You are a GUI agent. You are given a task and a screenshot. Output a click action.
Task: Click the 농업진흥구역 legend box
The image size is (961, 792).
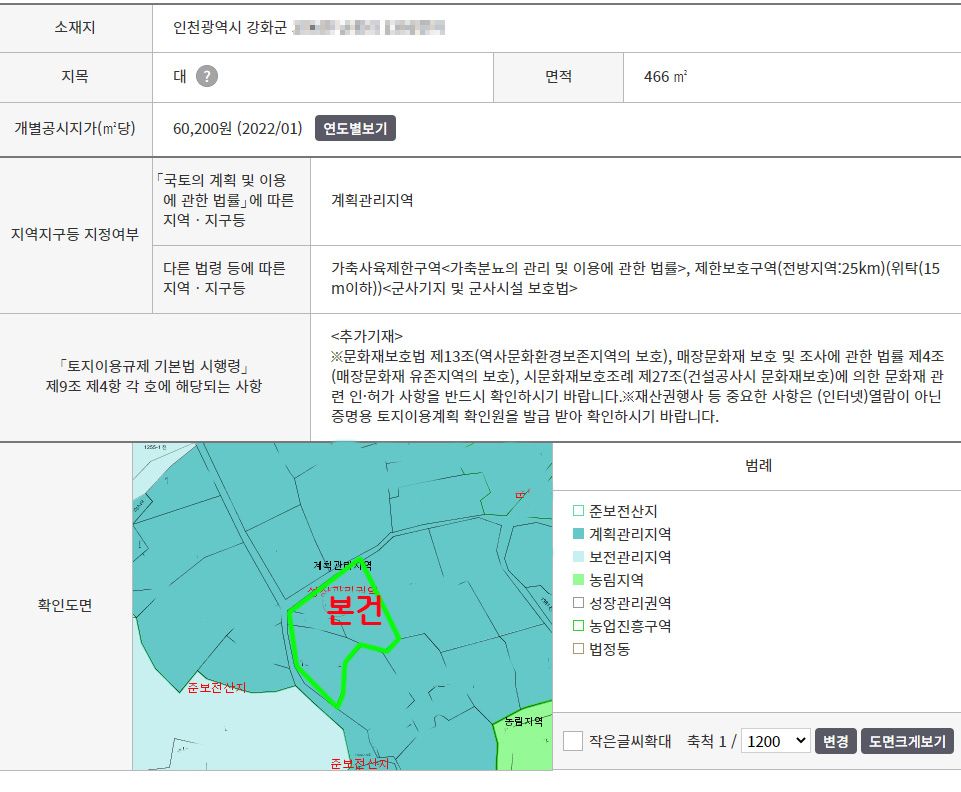tap(578, 626)
